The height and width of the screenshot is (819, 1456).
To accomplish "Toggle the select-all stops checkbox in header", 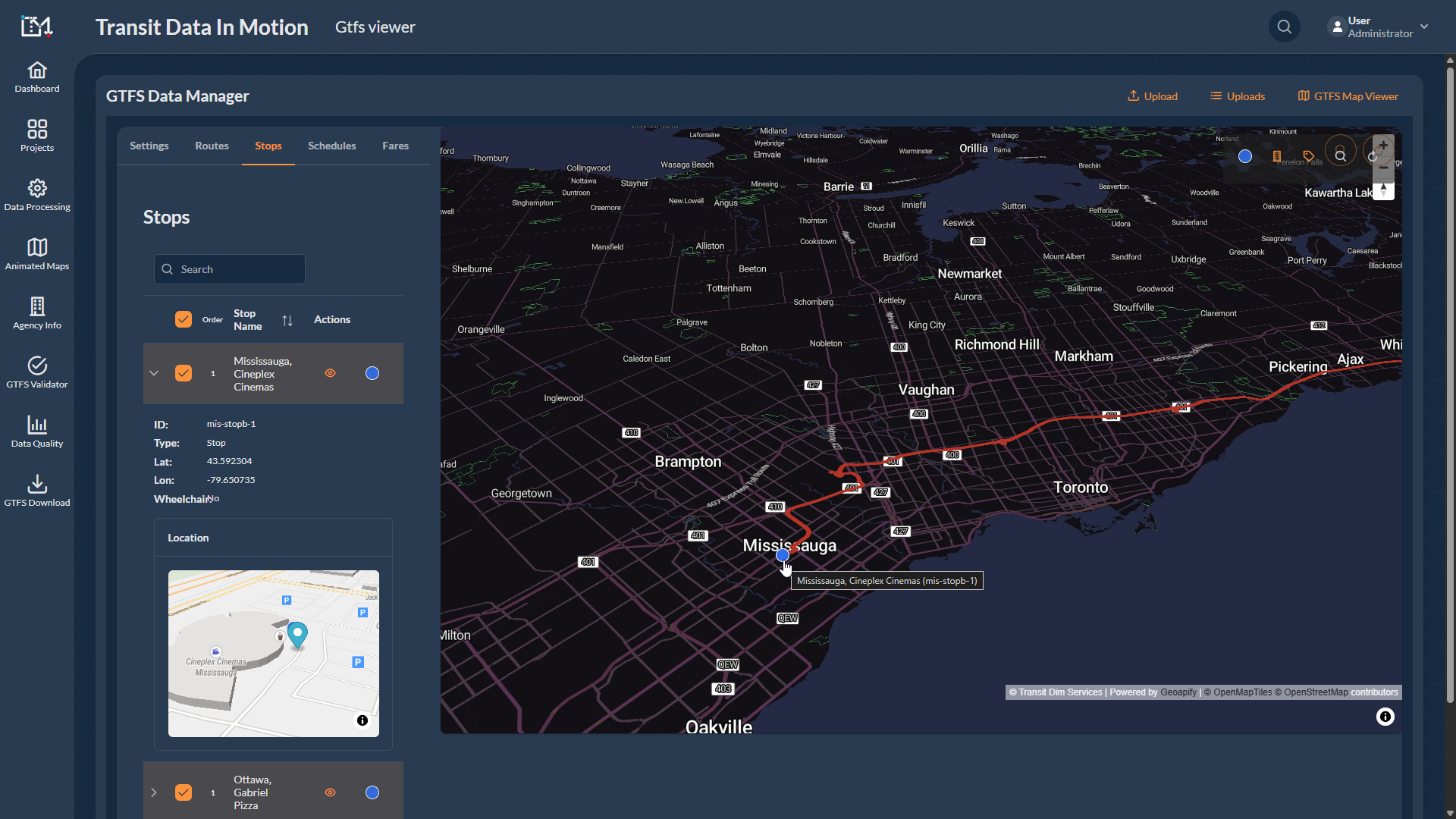I will tap(184, 319).
